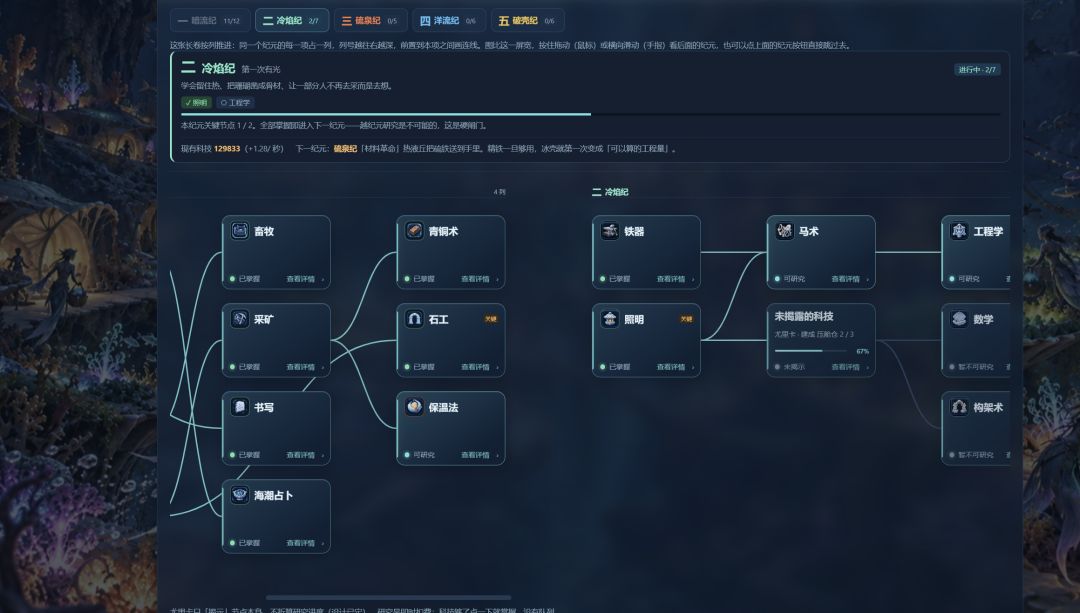Click the 铁器 anvil icon

coord(610,231)
